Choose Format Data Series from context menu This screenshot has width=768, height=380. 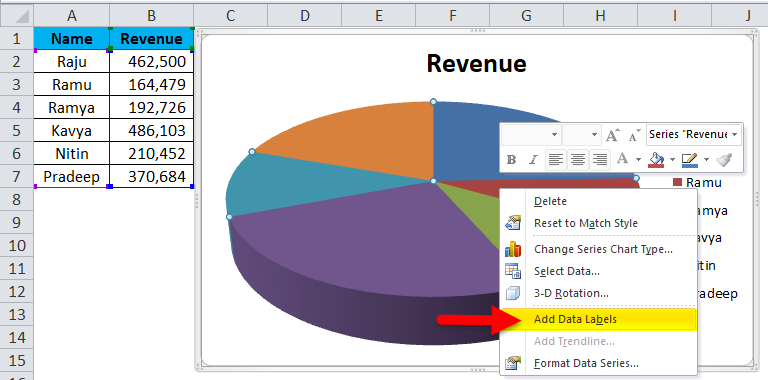coord(599,363)
